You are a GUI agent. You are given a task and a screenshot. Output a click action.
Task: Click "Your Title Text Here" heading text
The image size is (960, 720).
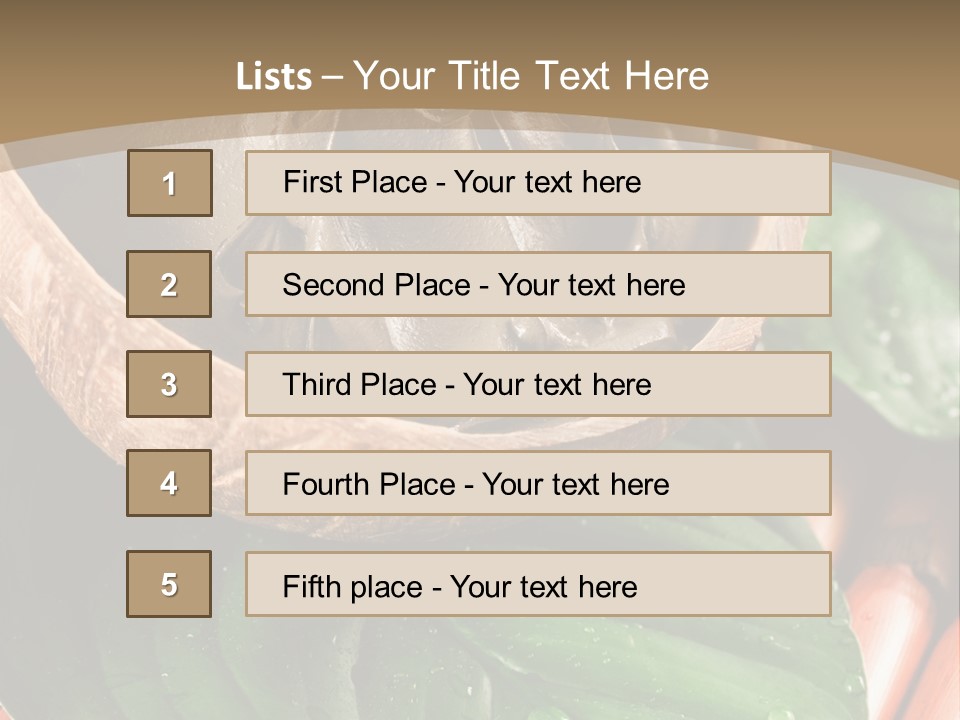coord(531,76)
